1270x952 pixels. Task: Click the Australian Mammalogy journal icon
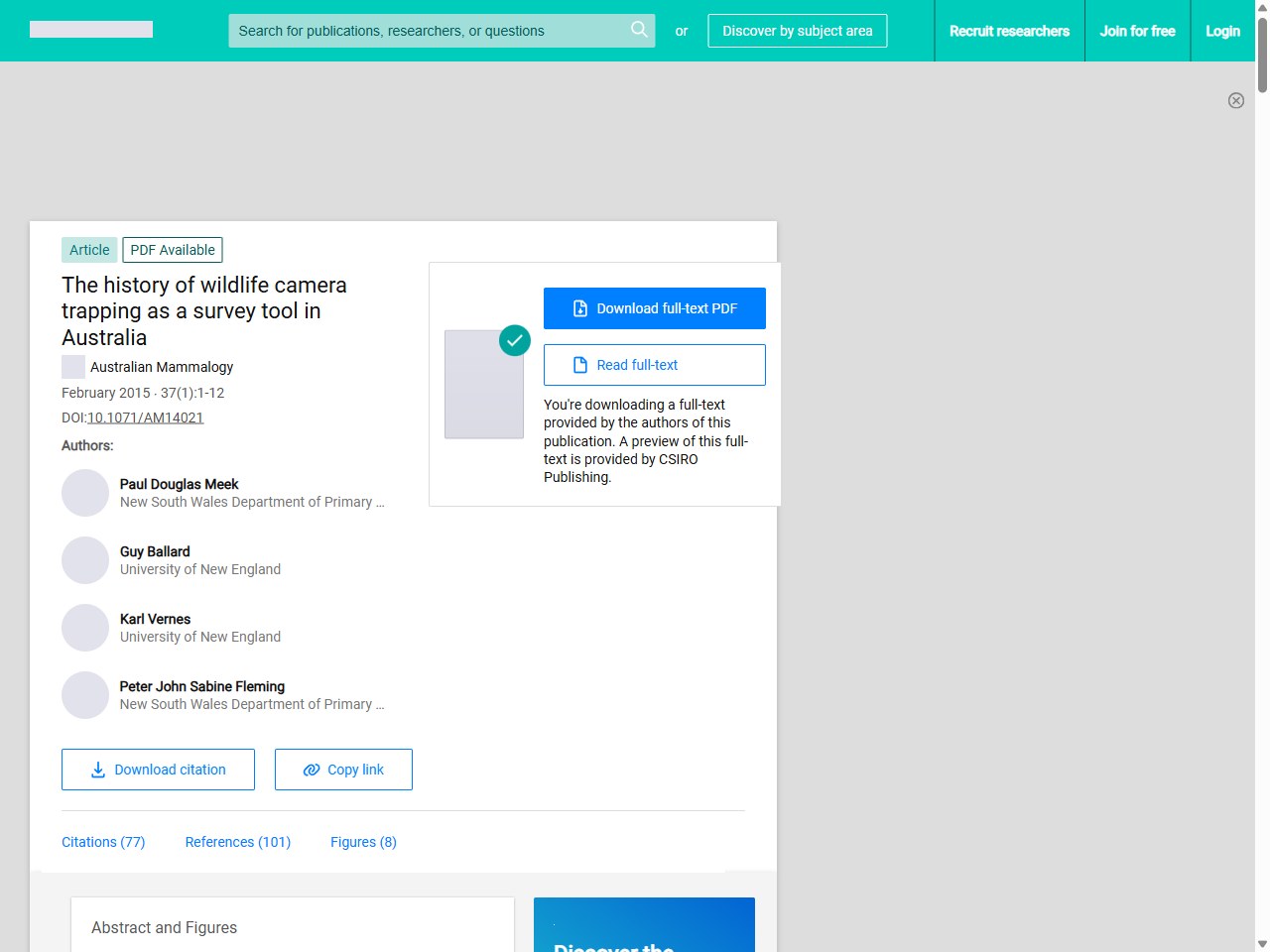coord(73,367)
